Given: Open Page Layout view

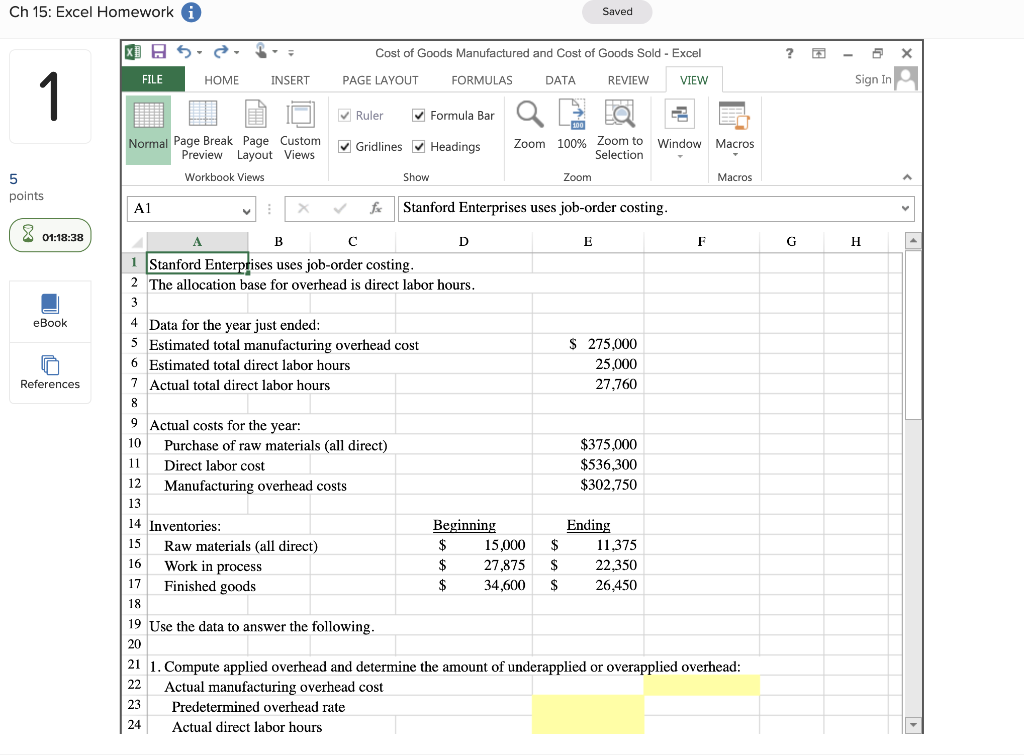Looking at the screenshot, I should [x=255, y=129].
